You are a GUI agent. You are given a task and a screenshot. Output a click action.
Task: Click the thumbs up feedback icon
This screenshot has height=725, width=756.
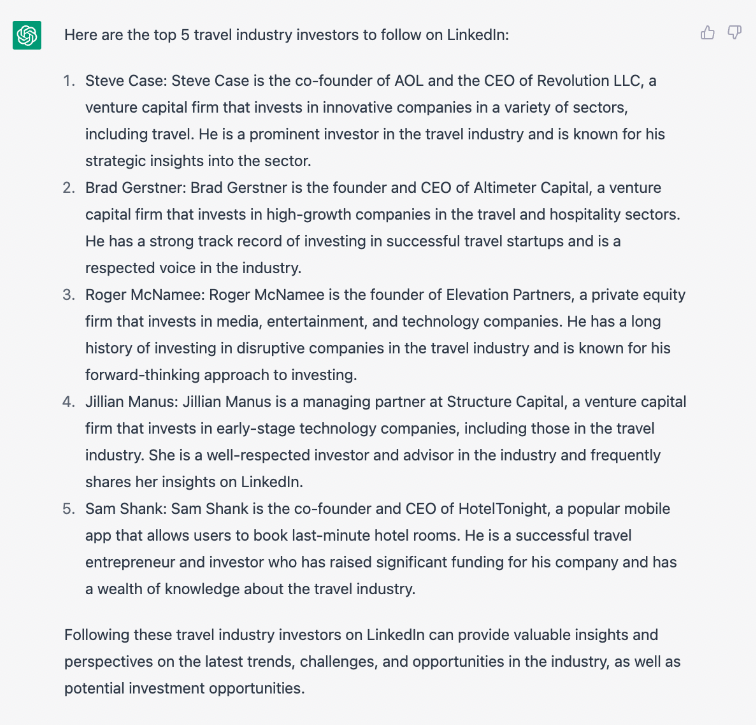707,33
